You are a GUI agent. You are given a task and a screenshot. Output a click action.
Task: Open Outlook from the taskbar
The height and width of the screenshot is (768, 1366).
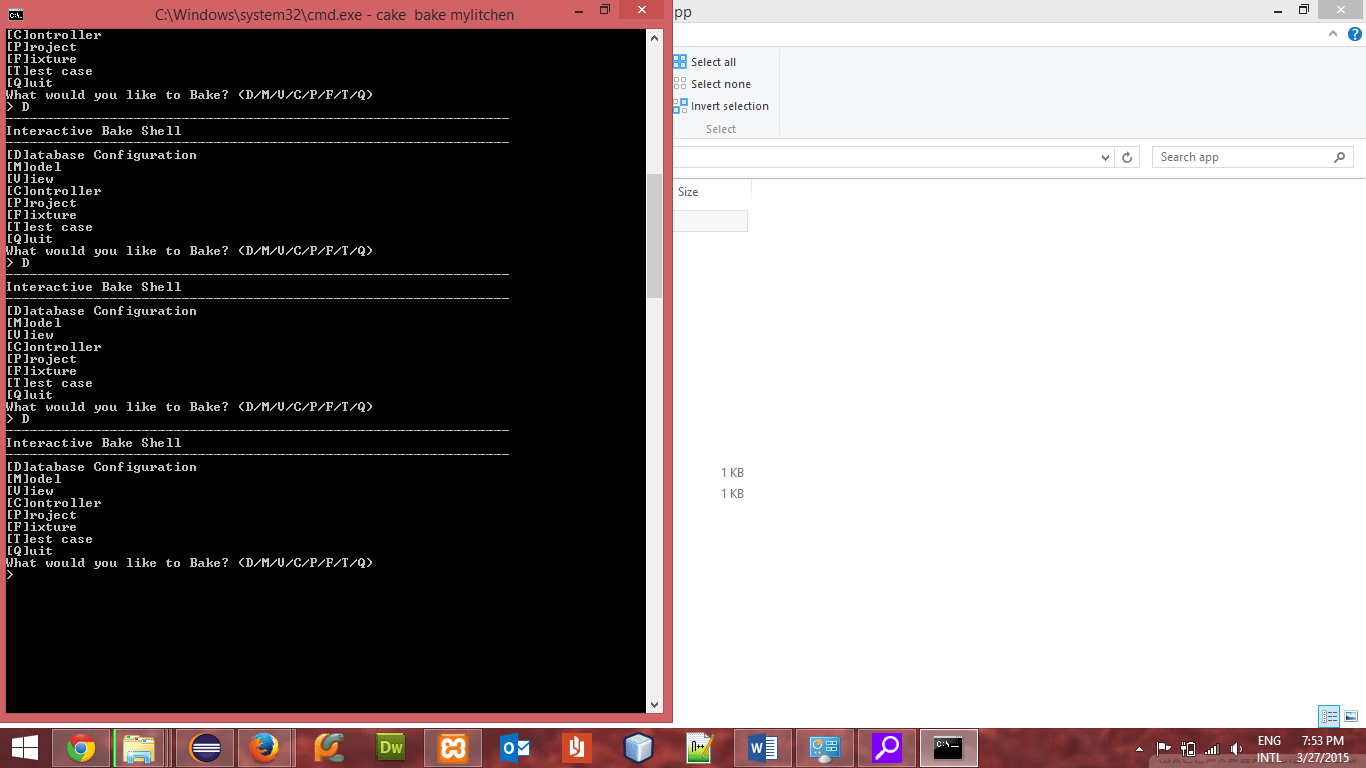tap(514, 747)
